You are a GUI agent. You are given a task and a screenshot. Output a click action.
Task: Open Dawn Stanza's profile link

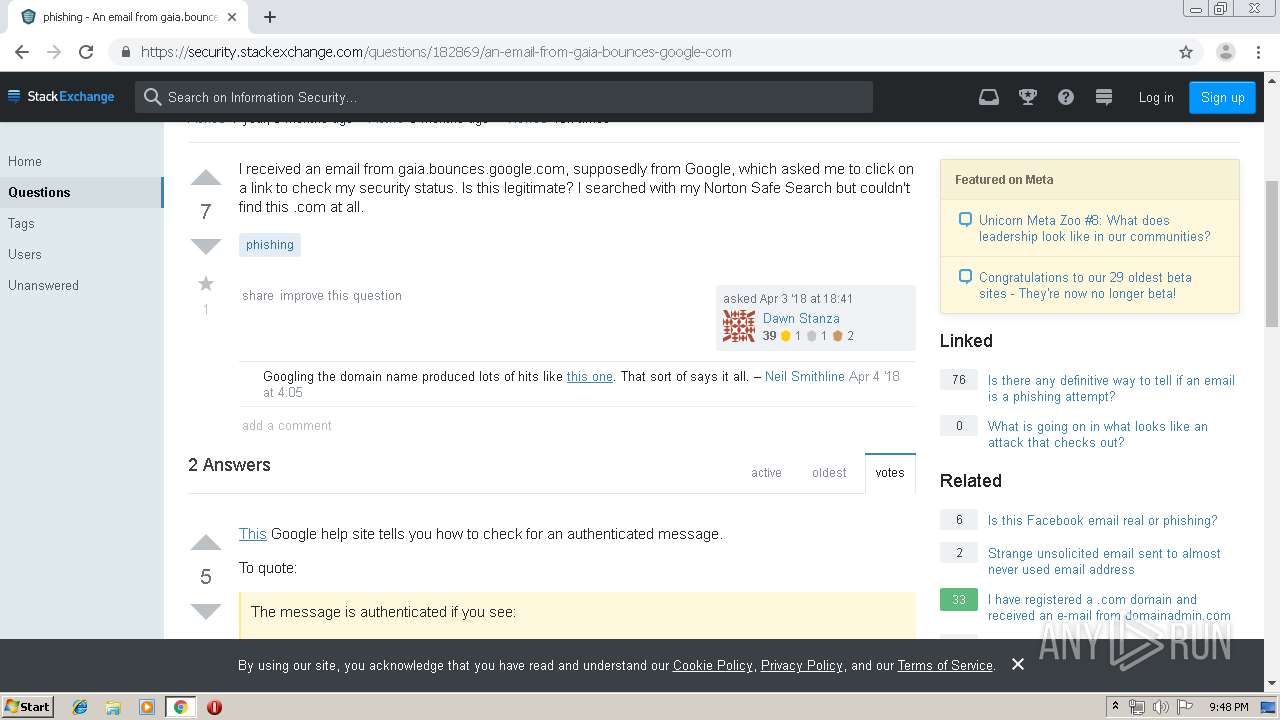coord(801,318)
